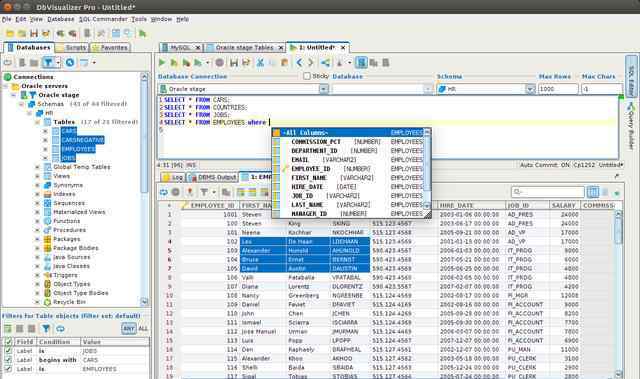Save the SQL with the editor's floppy icon

pyautogui.click(x=234, y=62)
